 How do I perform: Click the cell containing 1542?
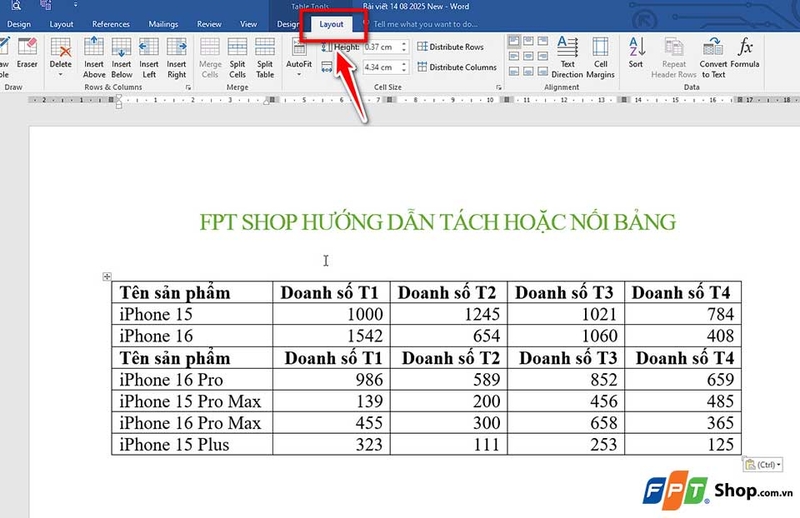[x=332, y=336]
